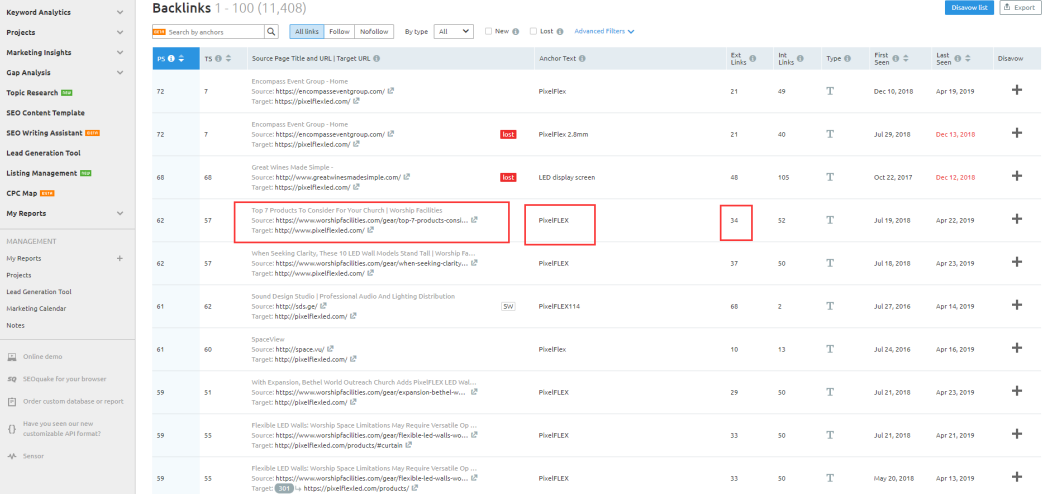Viewport: 1049px width, 496px height.
Task: Click text type icon in first backlink row
Action: pos(829,91)
